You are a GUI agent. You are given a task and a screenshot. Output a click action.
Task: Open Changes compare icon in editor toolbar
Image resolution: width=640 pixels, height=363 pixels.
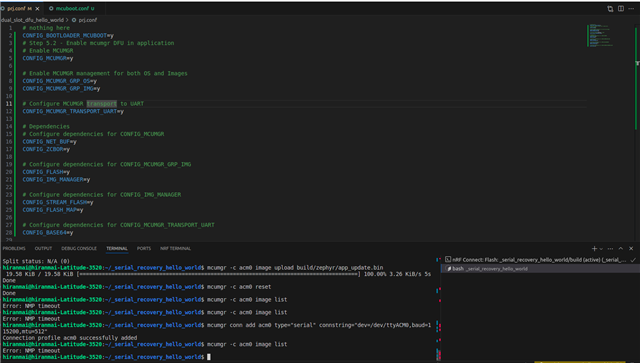(x=610, y=9)
